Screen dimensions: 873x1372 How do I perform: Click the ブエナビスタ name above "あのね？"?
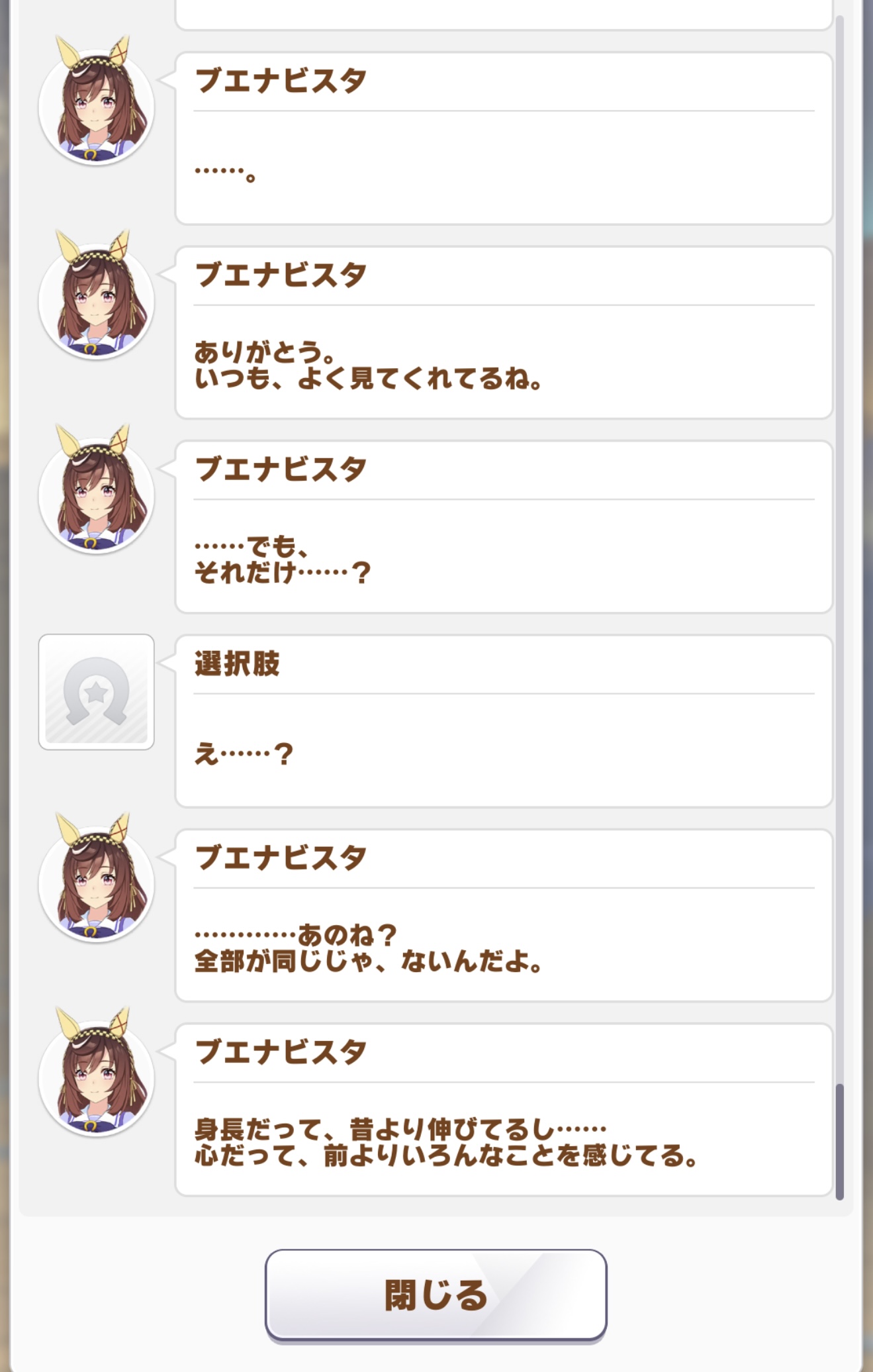(x=281, y=857)
